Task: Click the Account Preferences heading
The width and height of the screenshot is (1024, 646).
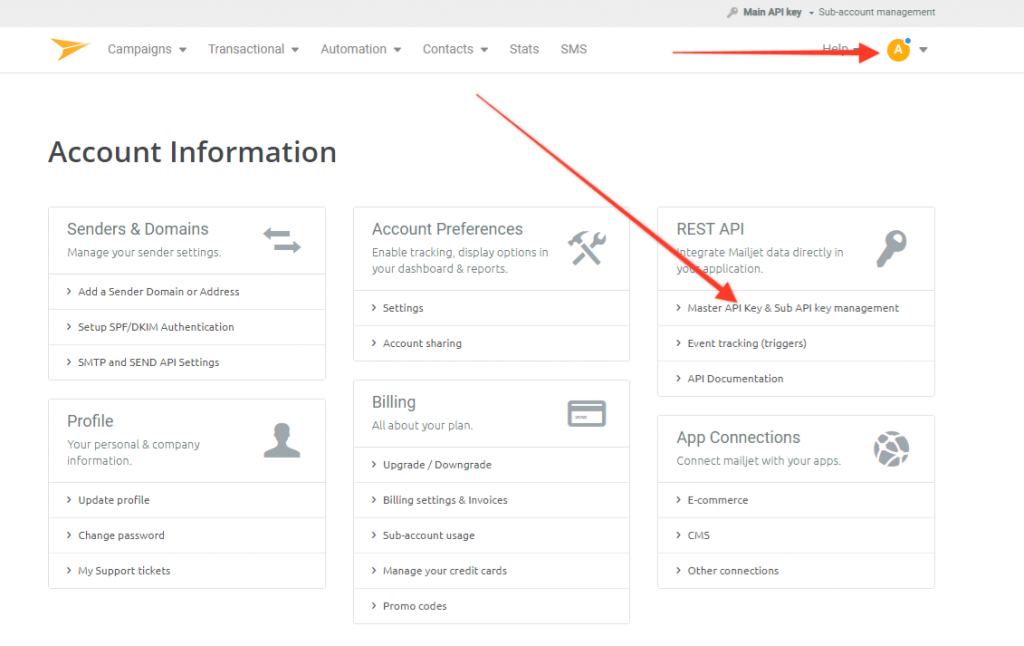Action: point(447,229)
